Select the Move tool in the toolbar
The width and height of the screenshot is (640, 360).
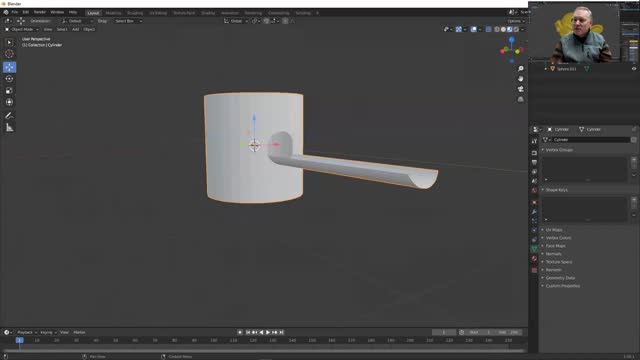click(9, 67)
